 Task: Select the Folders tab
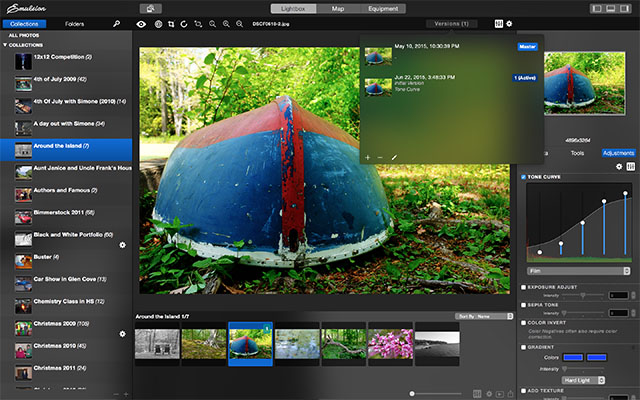[74, 24]
